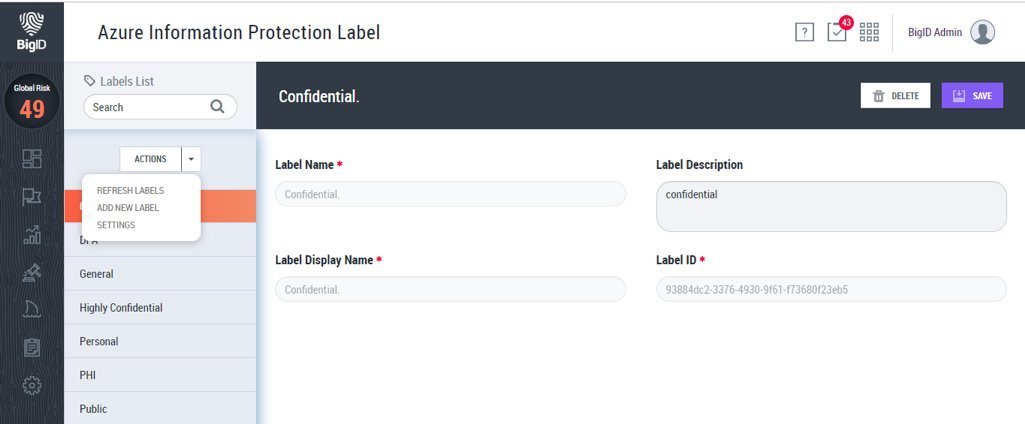Open the tasks checklist with 43 badge
The height and width of the screenshot is (424, 1025).
click(837, 32)
